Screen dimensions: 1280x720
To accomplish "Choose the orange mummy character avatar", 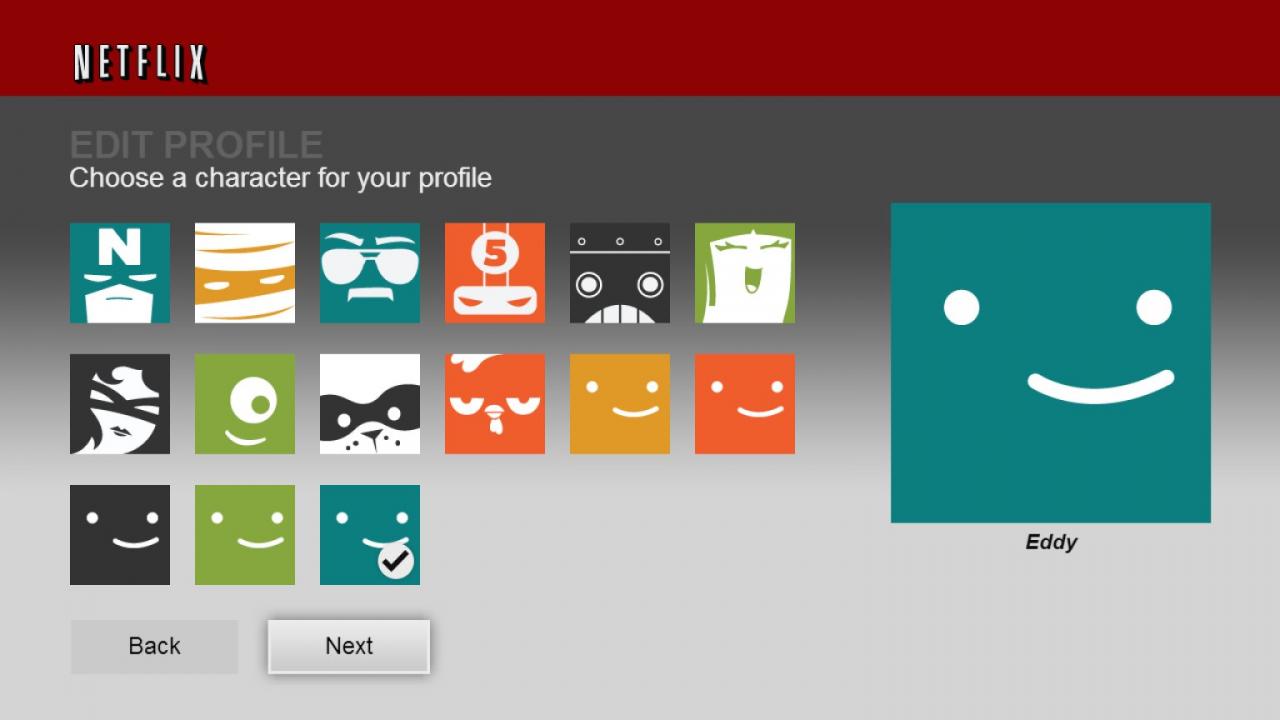I will click(x=244, y=273).
